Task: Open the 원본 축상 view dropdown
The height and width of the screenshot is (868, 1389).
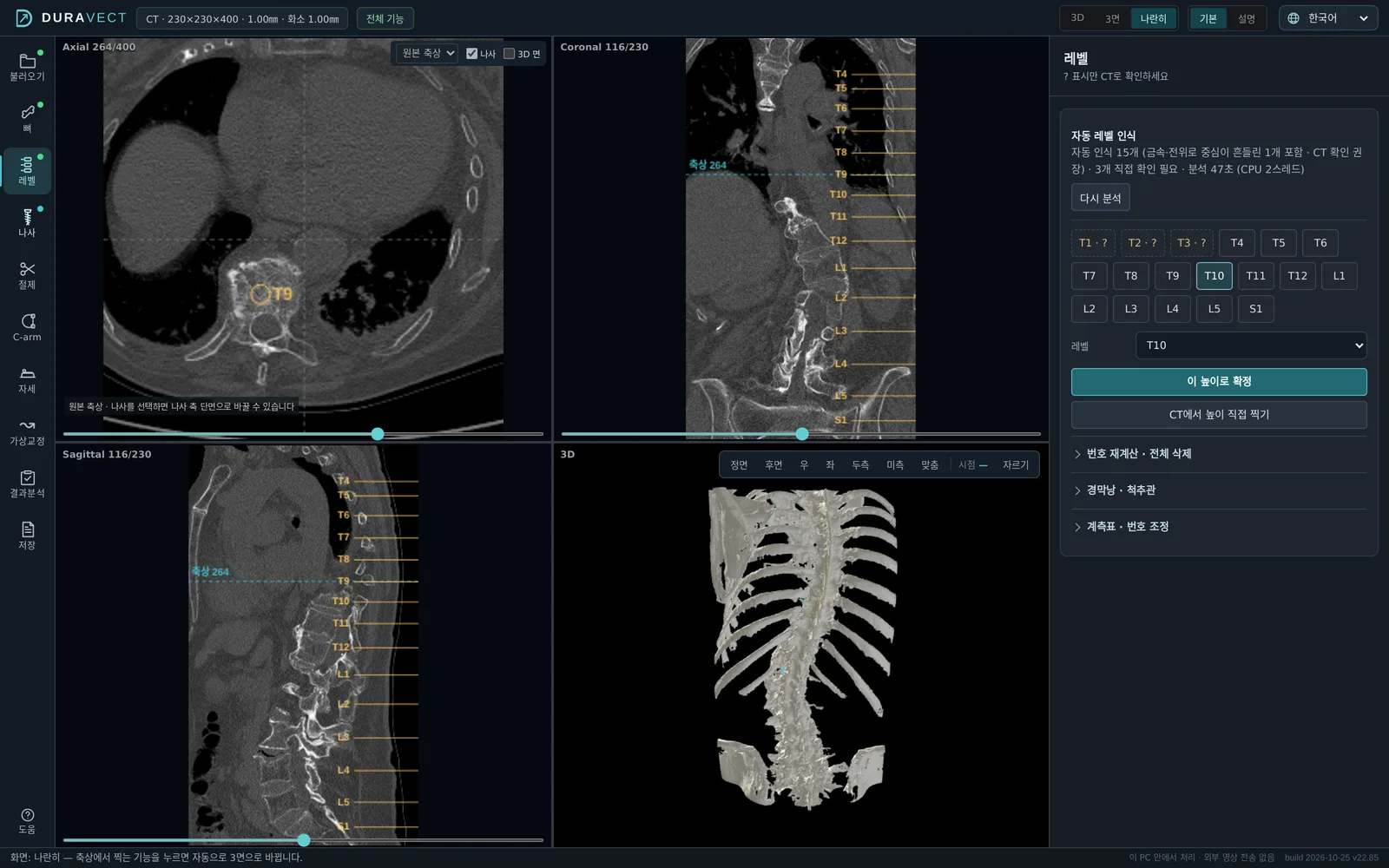Action: [x=428, y=53]
